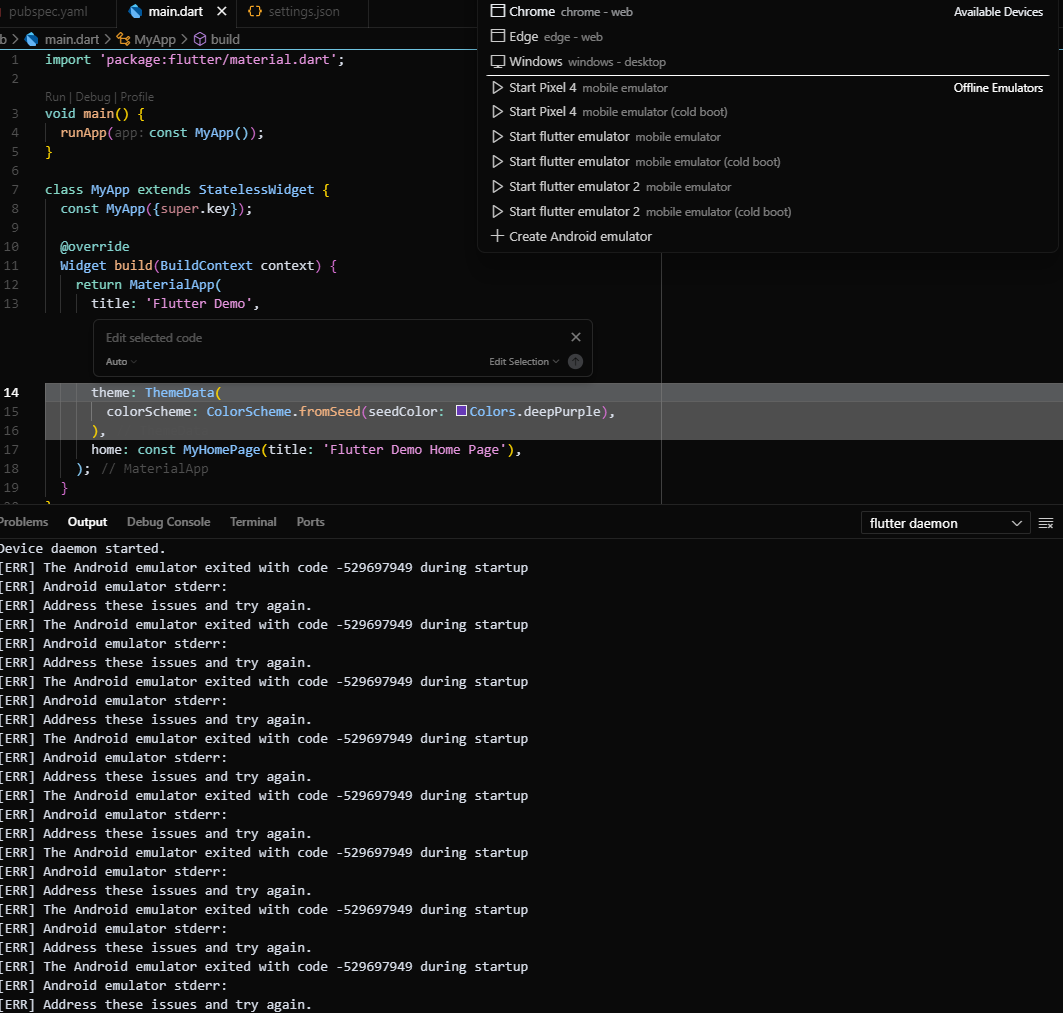Select the main.dart breadcrumb
The width and height of the screenshot is (1063, 1013).
72,39
